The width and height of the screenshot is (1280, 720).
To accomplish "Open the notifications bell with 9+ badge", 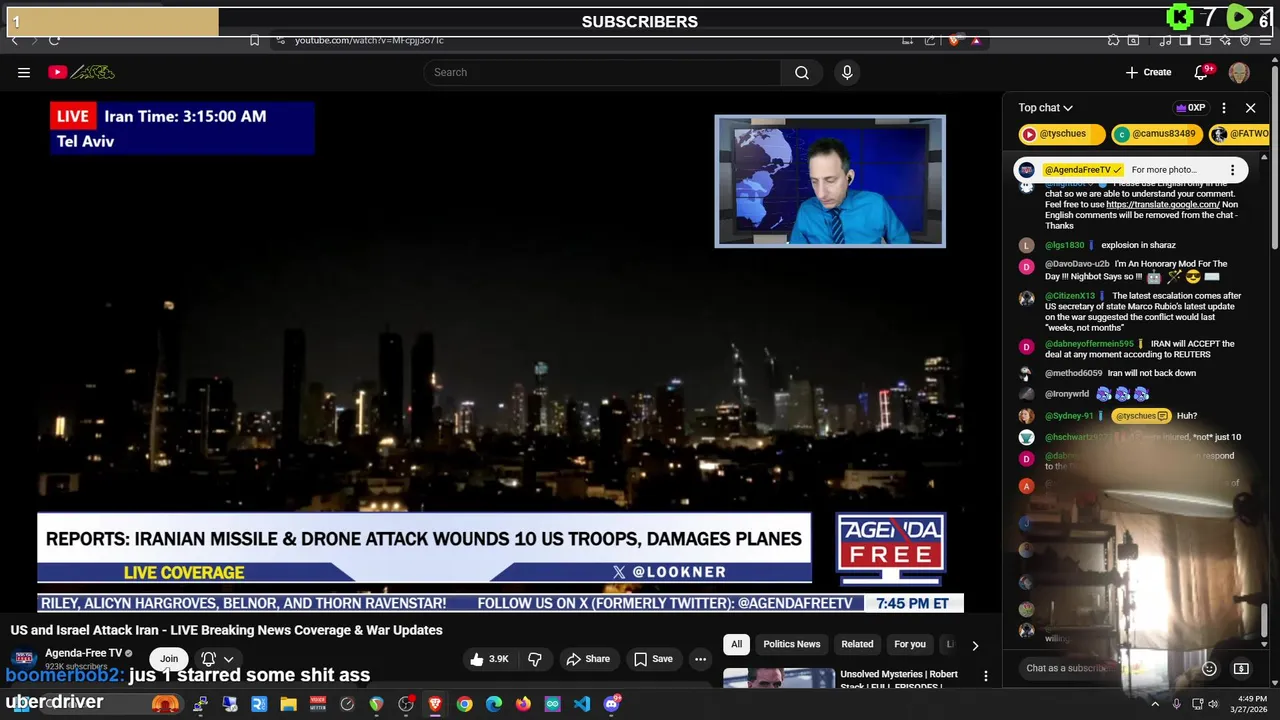I will [x=1203, y=72].
